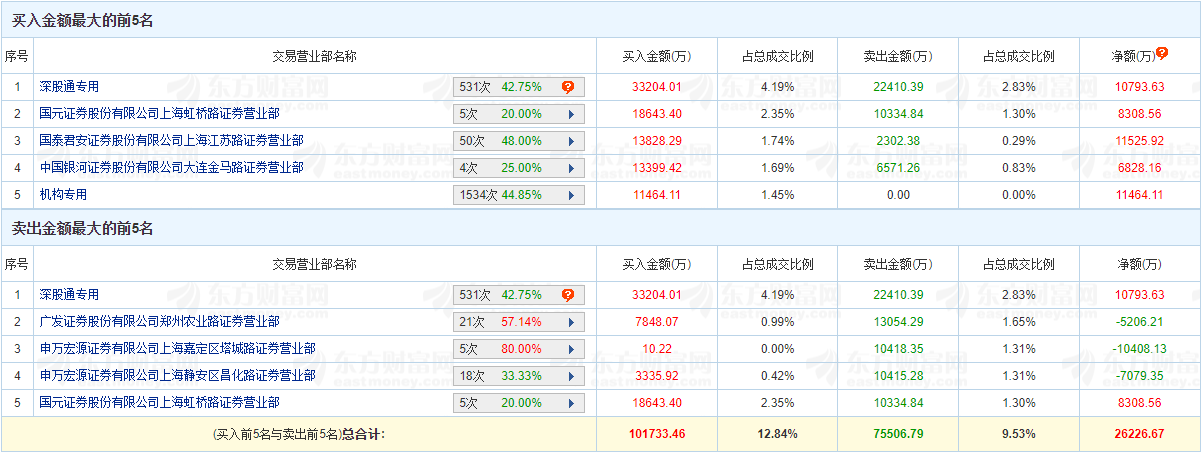Click the question mark icon in sell-table 深股通专用 row
Image resolution: width=1202 pixels, height=453 pixels.
click(567, 295)
